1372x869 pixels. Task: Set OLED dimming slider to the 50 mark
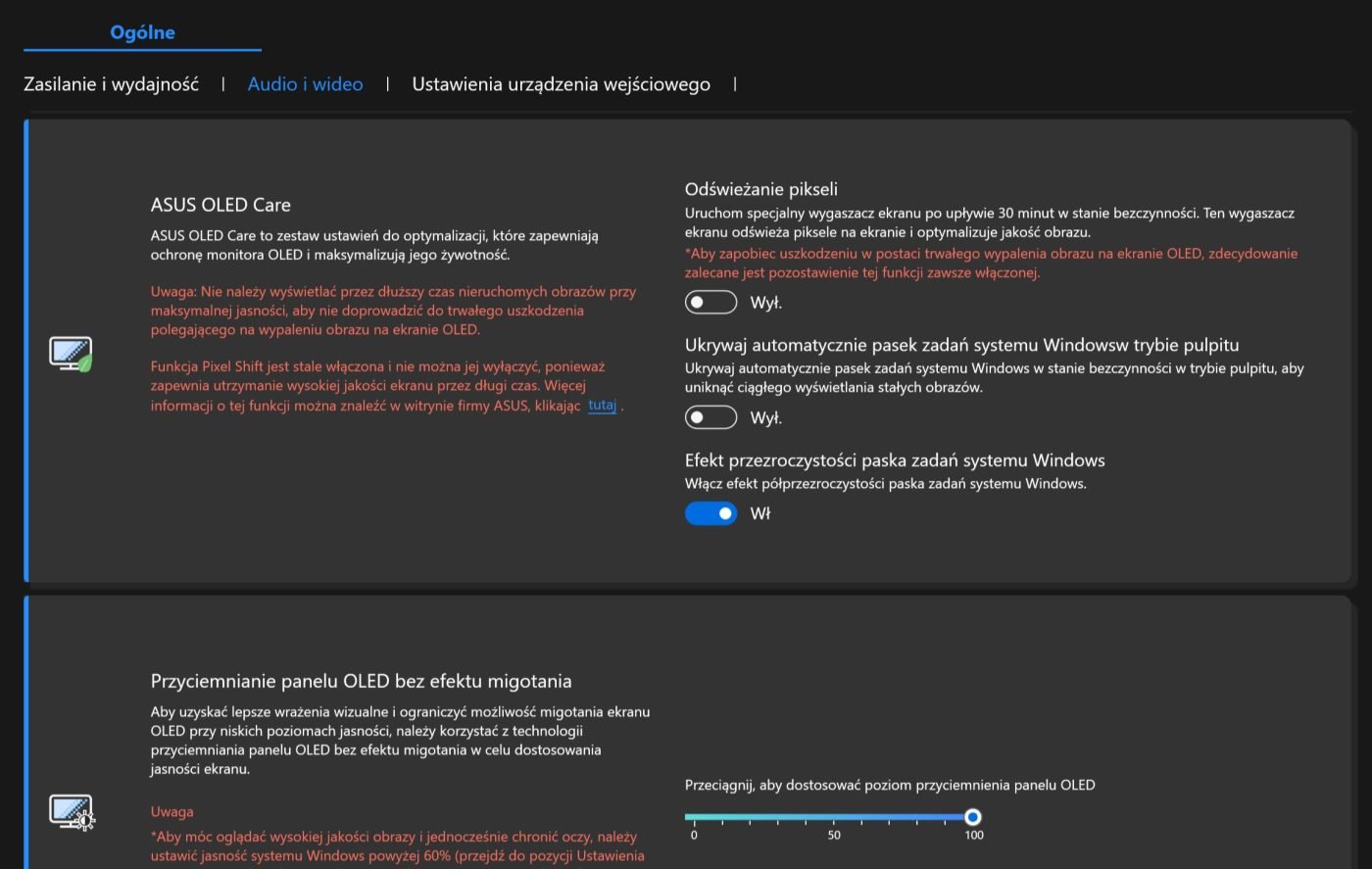[x=834, y=816]
